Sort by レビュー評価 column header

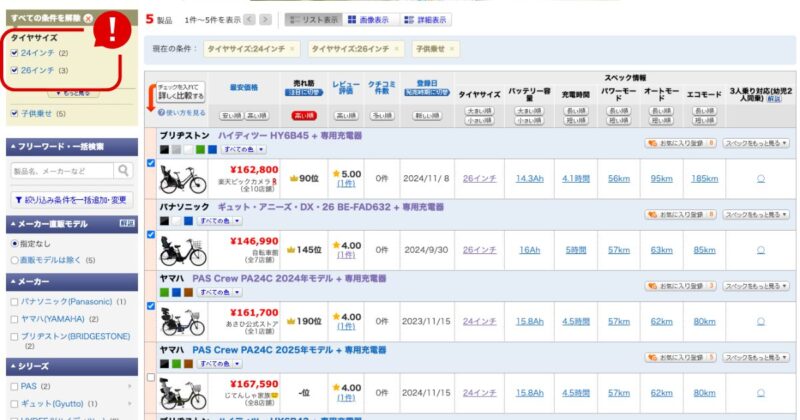(x=346, y=88)
